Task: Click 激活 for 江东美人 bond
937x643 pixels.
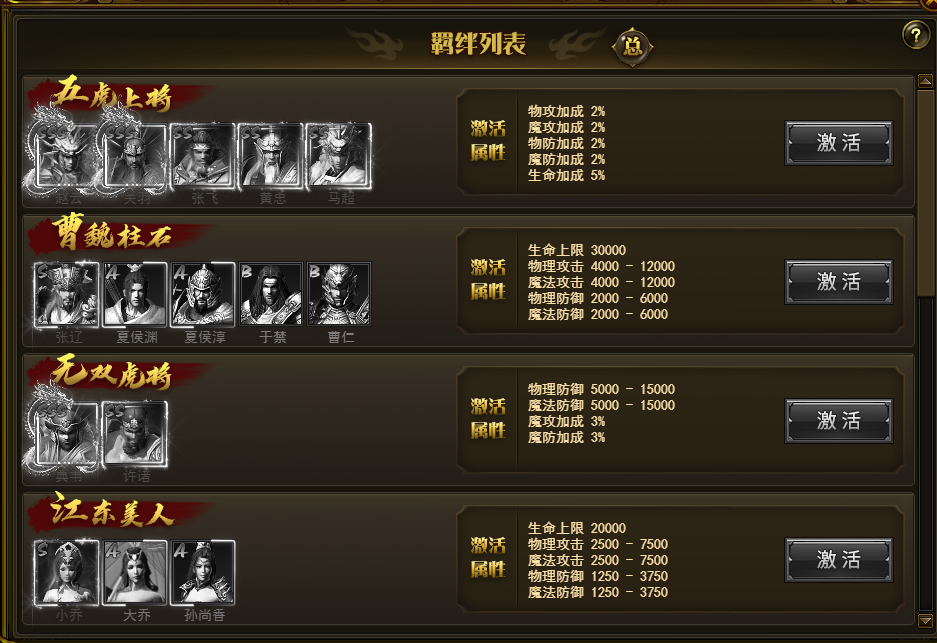Action: (838, 560)
